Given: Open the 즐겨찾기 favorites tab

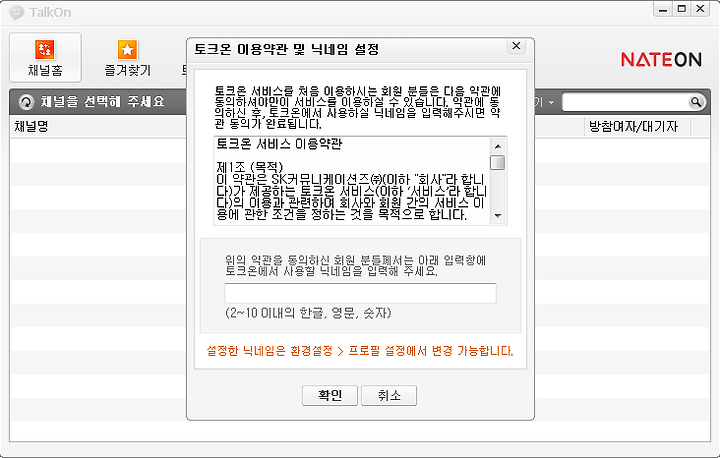Looking at the screenshot, I should point(128,57).
